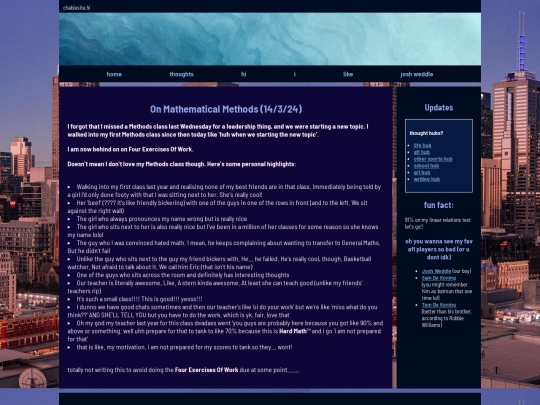The width and height of the screenshot is (540, 405).
Task: Follow the other sports hub link
Action: 433,159
